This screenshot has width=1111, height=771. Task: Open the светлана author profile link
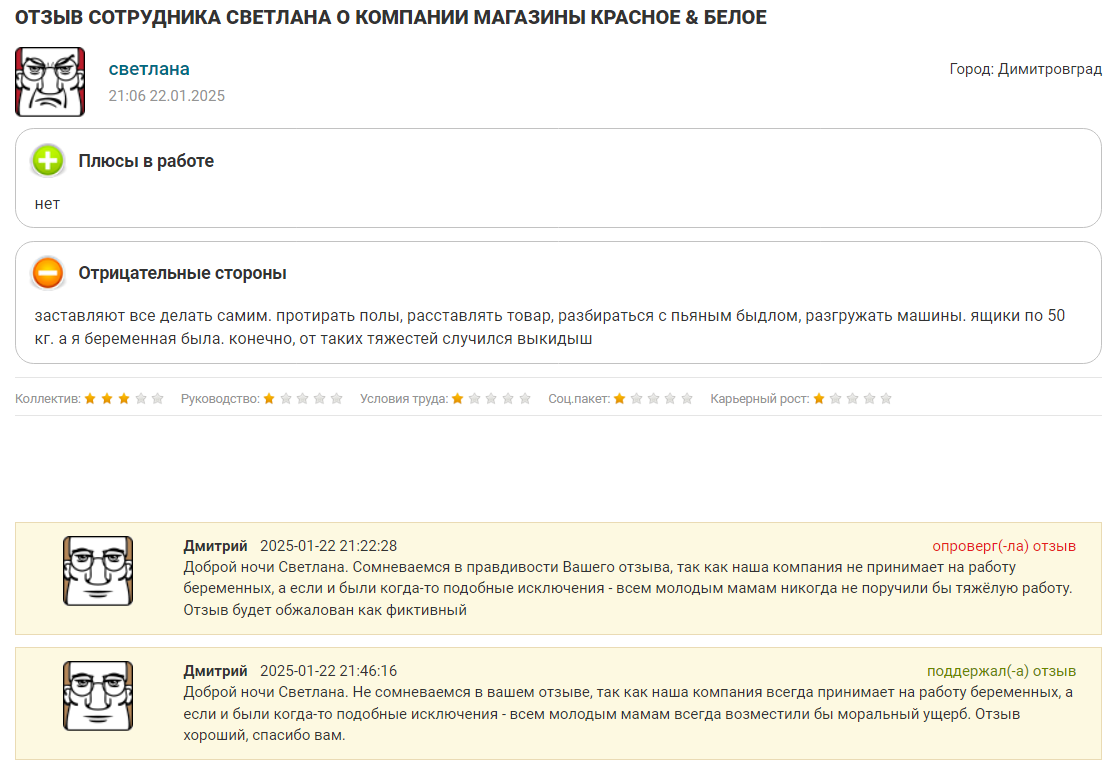point(149,69)
